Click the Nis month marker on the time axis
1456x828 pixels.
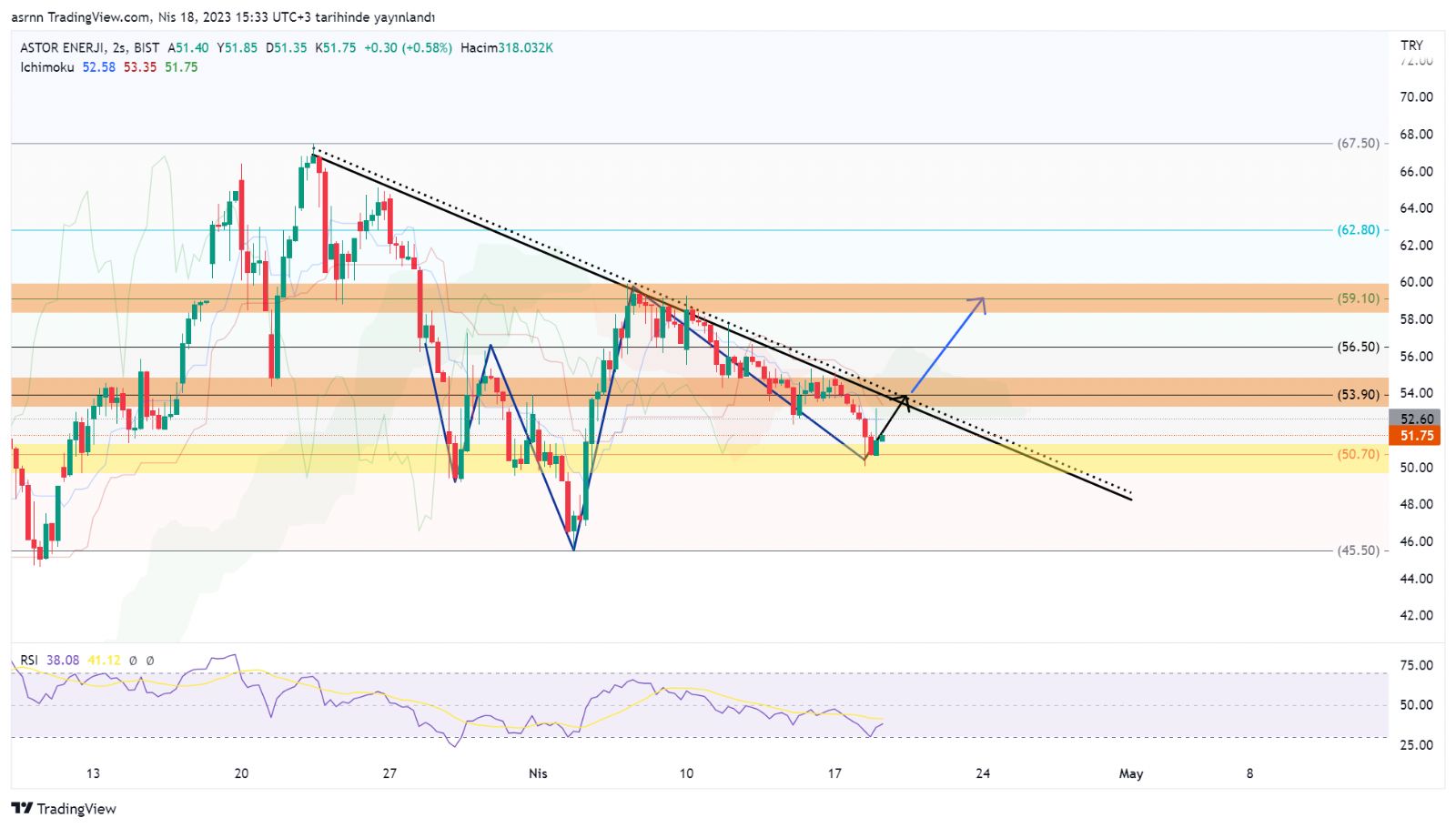[538, 773]
